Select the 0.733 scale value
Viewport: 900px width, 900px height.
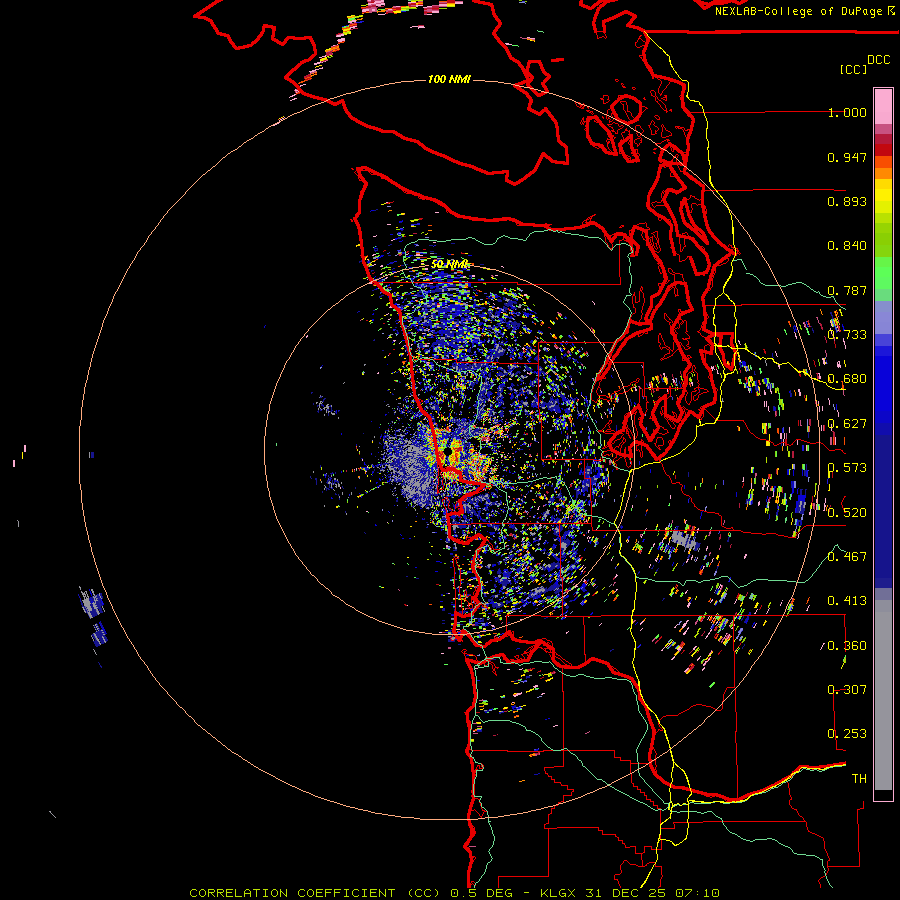pyautogui.click(x=847, y=335)
